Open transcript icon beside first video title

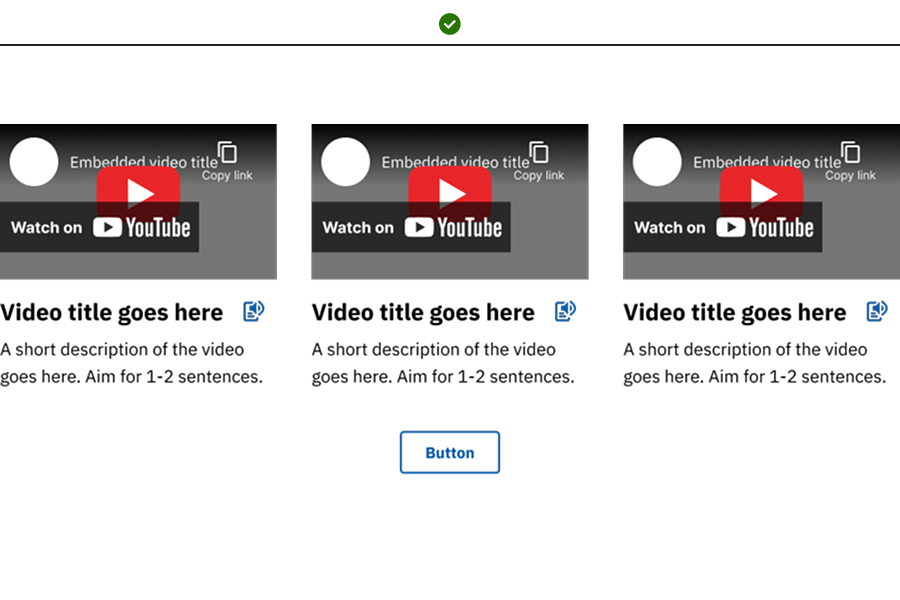click(253, 311)
